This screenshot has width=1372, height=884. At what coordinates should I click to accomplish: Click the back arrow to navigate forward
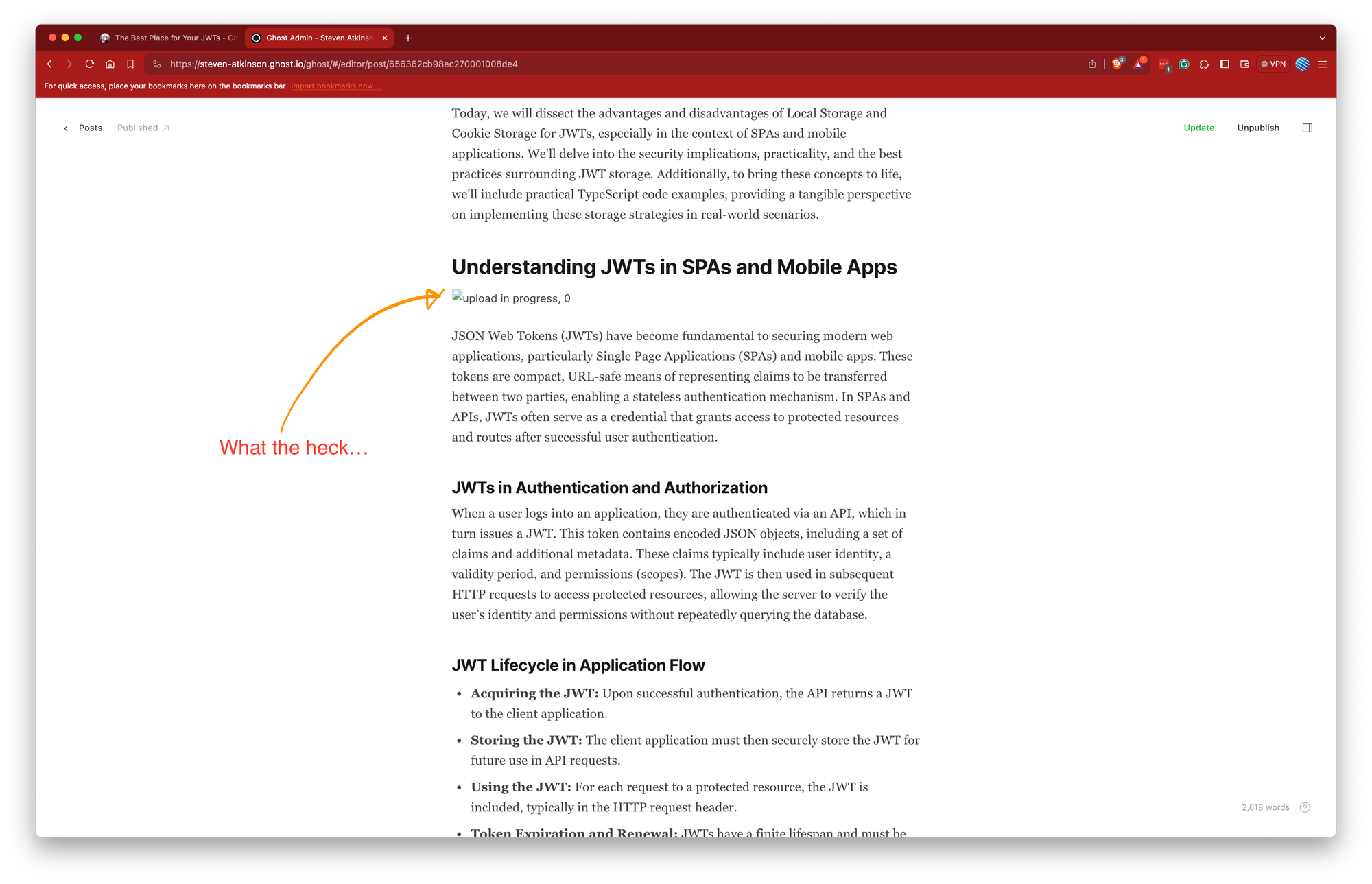(x=49, y=63)
